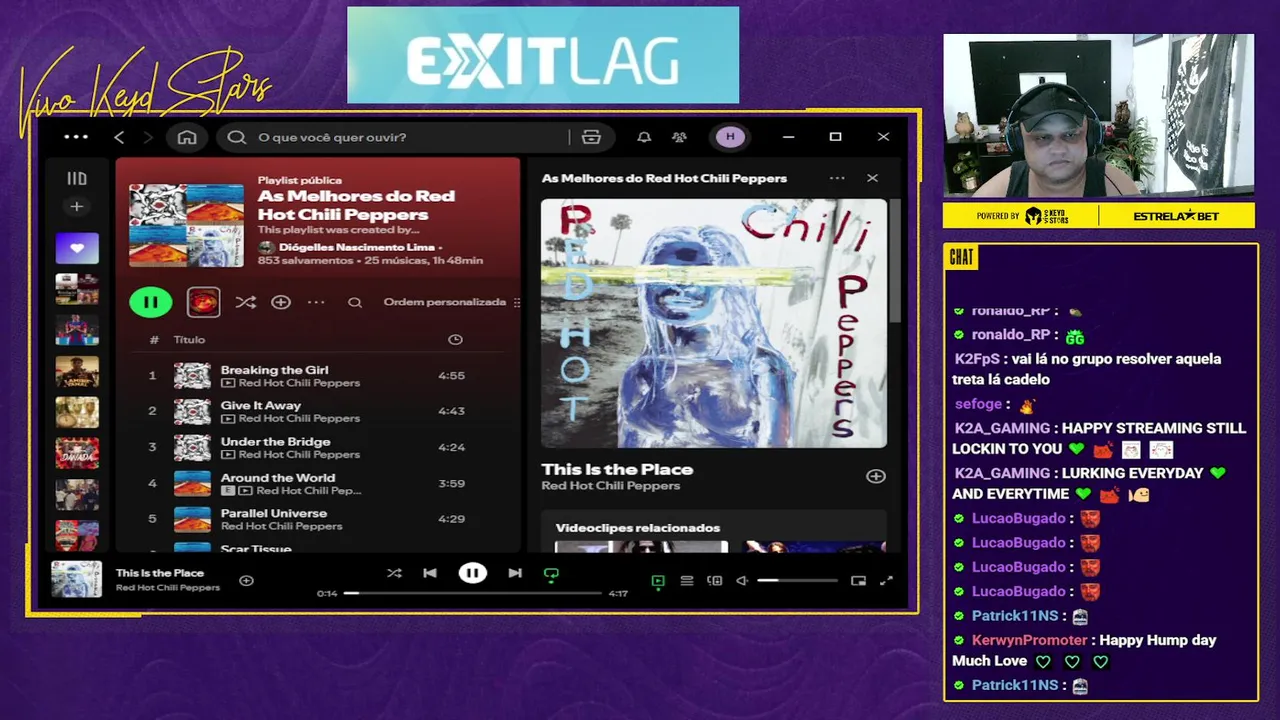Open Now Playing panel more options
1280x720 pixels.
click(837, 178)
